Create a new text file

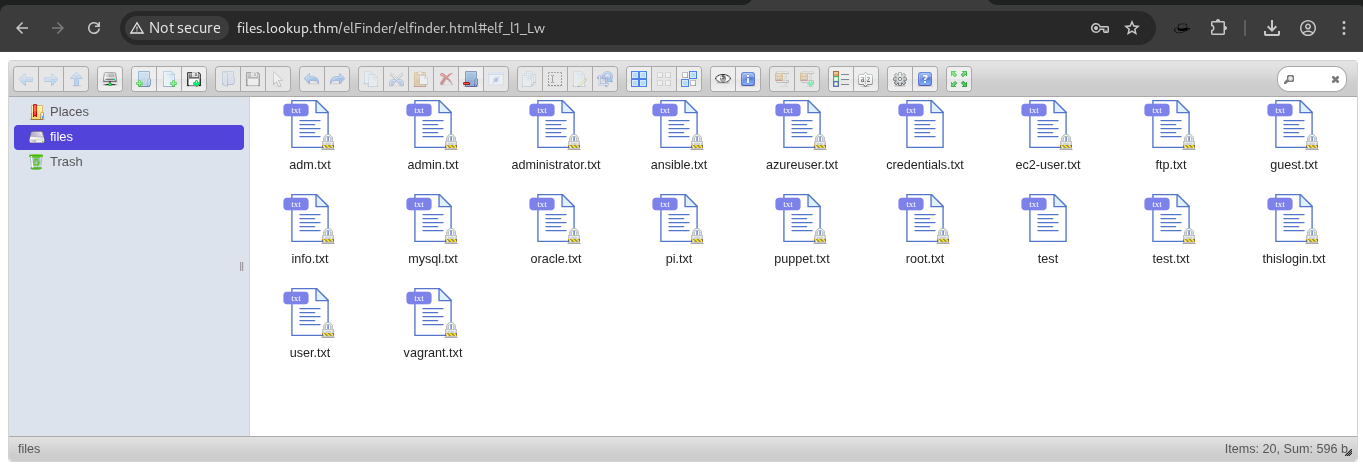point(169,79)
